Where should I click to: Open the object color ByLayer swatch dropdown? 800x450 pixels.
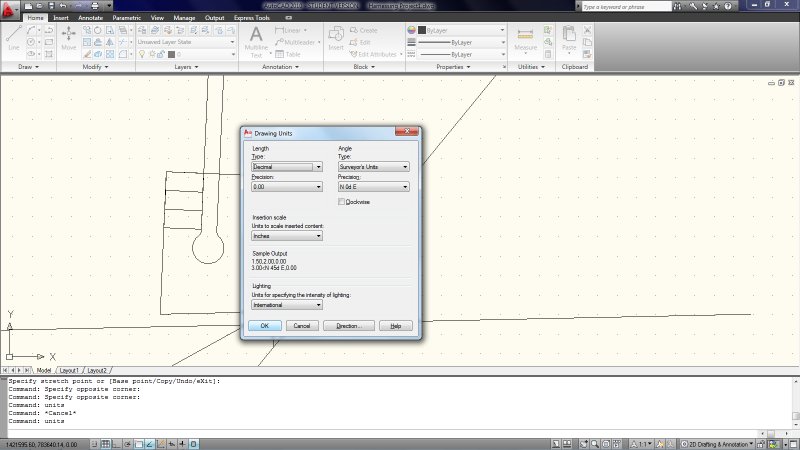point(462,30)
